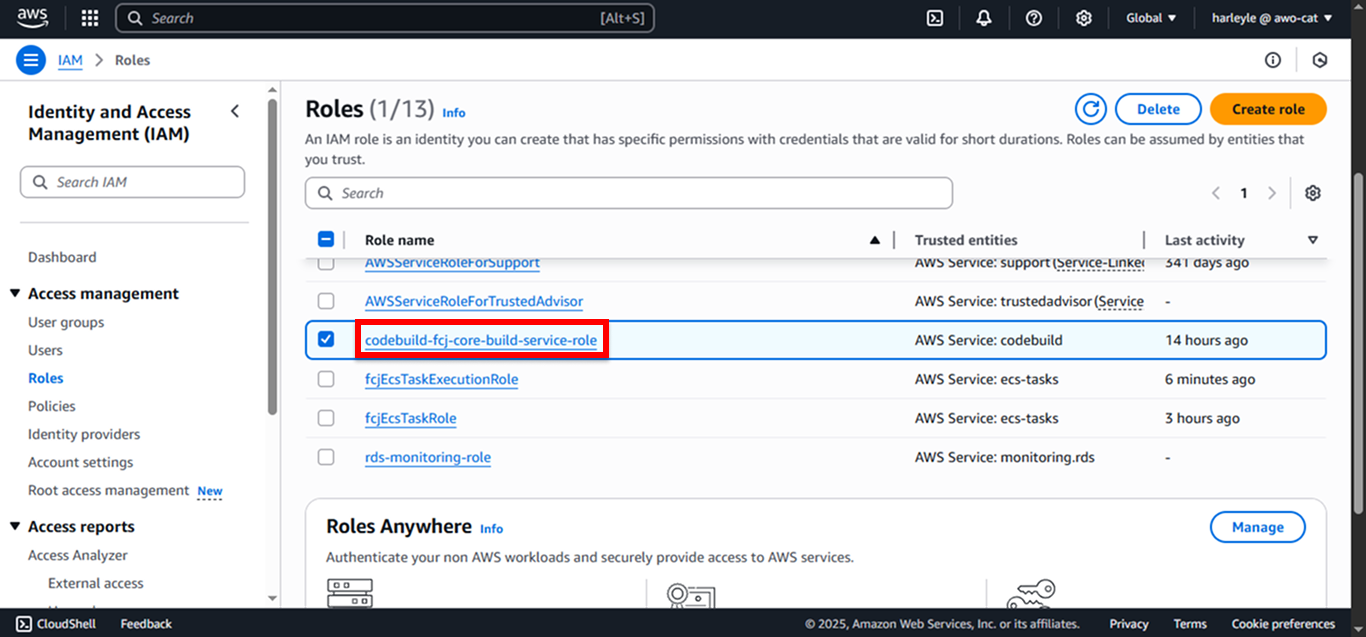Viewport: 1366px width, 637px height.
Task: Click the hexagon clock icon at top right
Action: pyautogui.click(x=1320, y=60)
